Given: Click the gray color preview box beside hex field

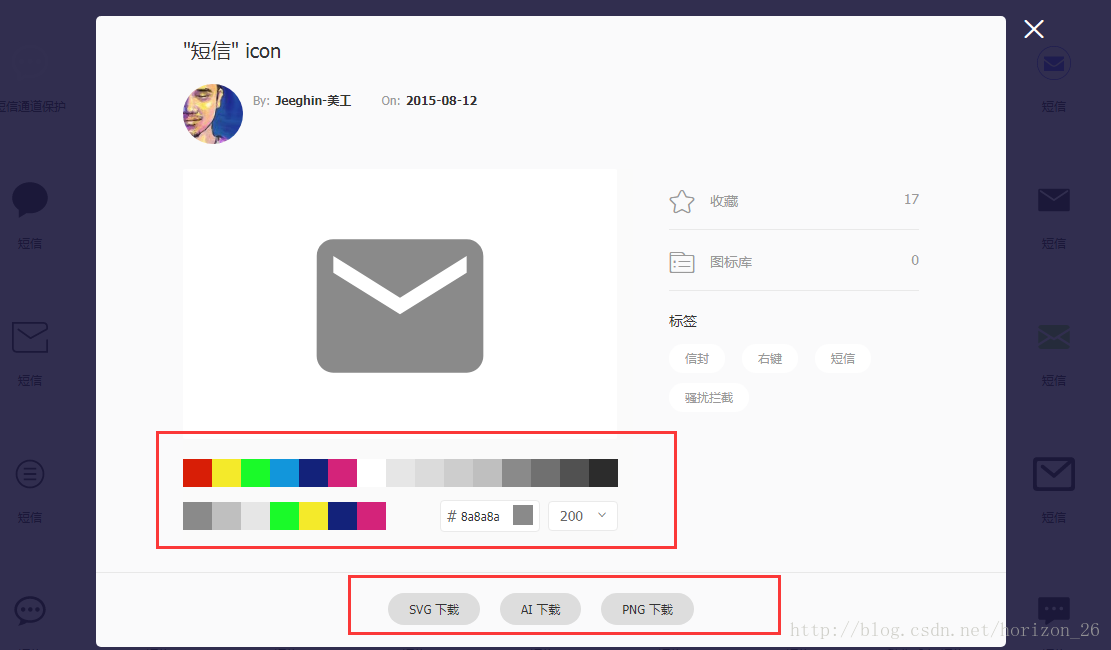Looking at the screenshot, I should (x=523, y=515).
